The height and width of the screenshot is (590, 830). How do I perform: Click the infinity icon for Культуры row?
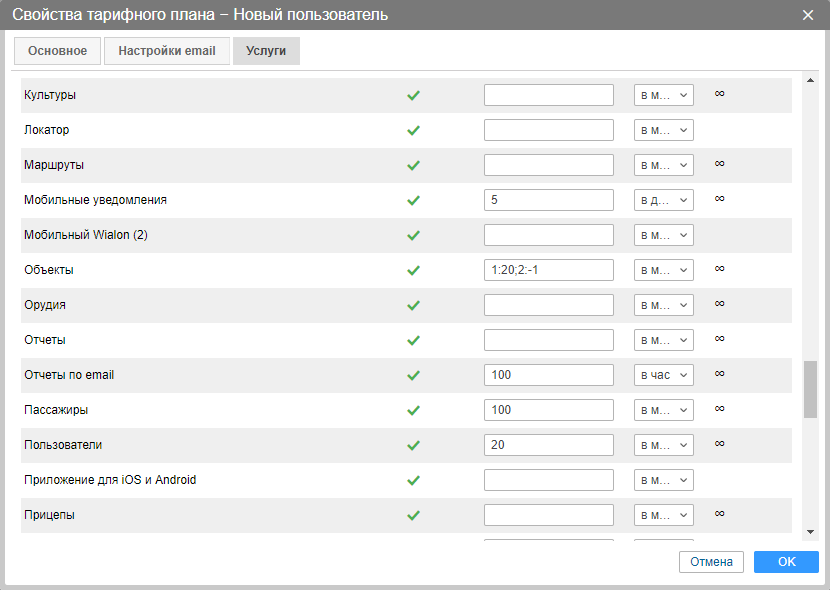click(719, 94)
